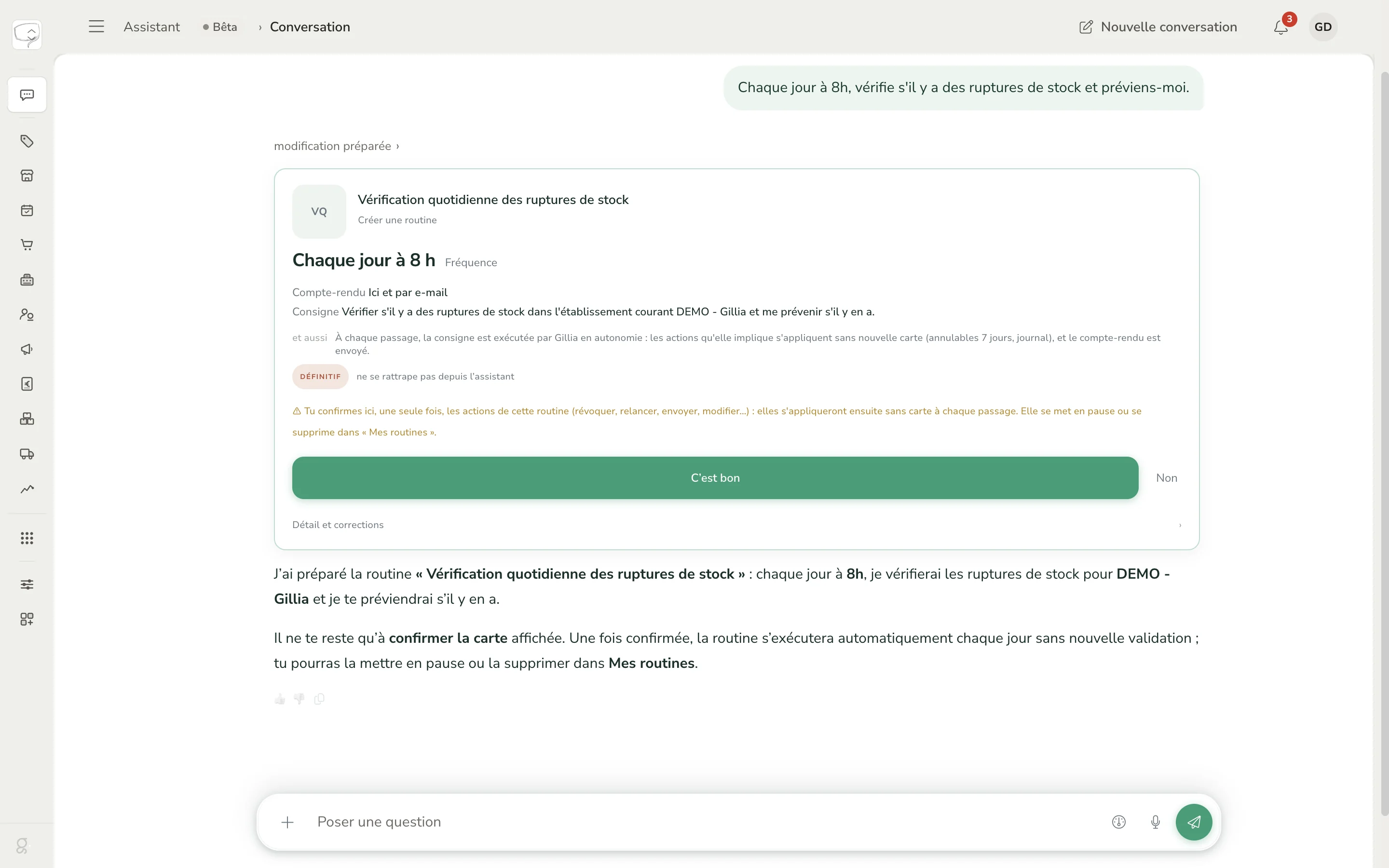Open the delivery truck icon
The image size is (1389, 868).
27,454
